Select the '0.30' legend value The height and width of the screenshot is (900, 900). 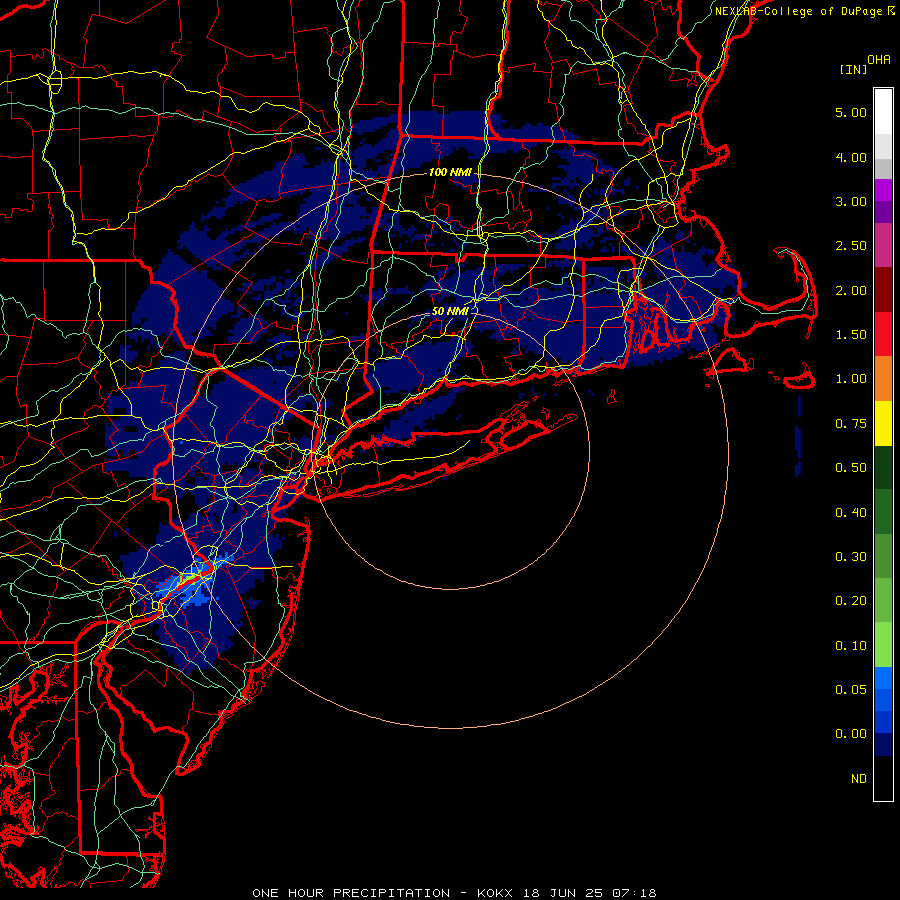pyautogui.click(x=851, y=557)
